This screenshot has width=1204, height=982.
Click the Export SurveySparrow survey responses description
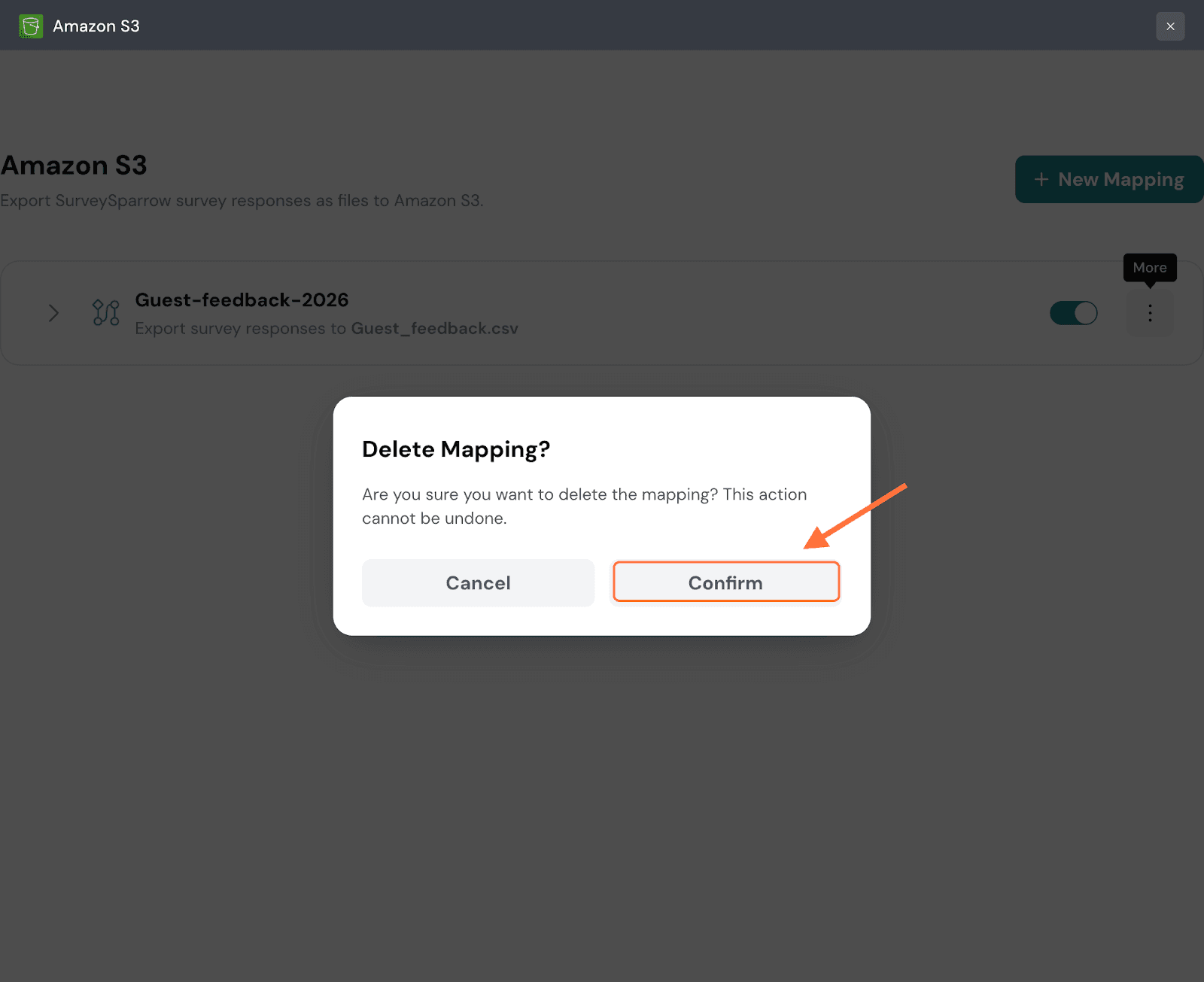pos(242,201)
